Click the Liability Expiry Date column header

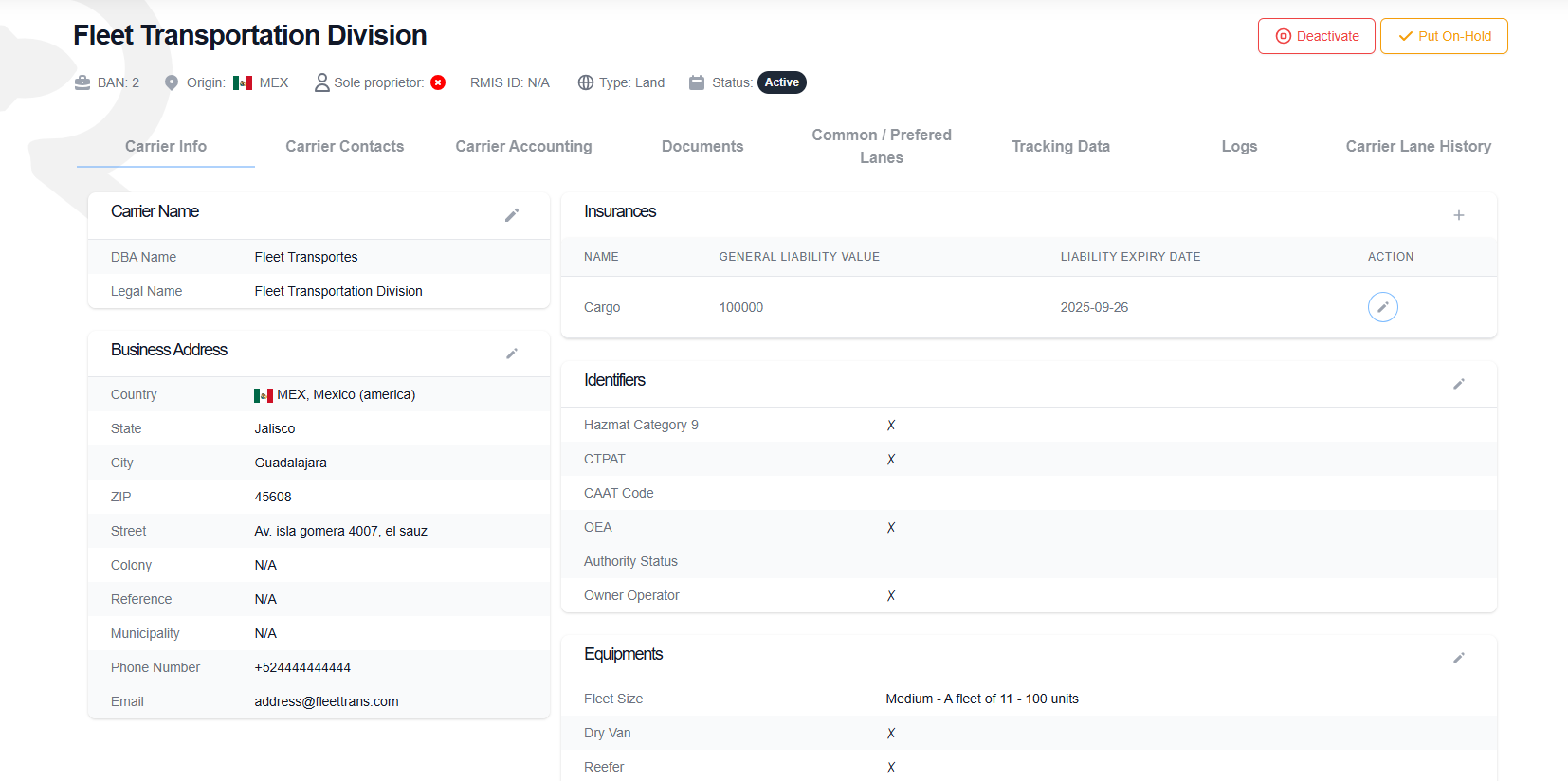[x=1130, y=257]
